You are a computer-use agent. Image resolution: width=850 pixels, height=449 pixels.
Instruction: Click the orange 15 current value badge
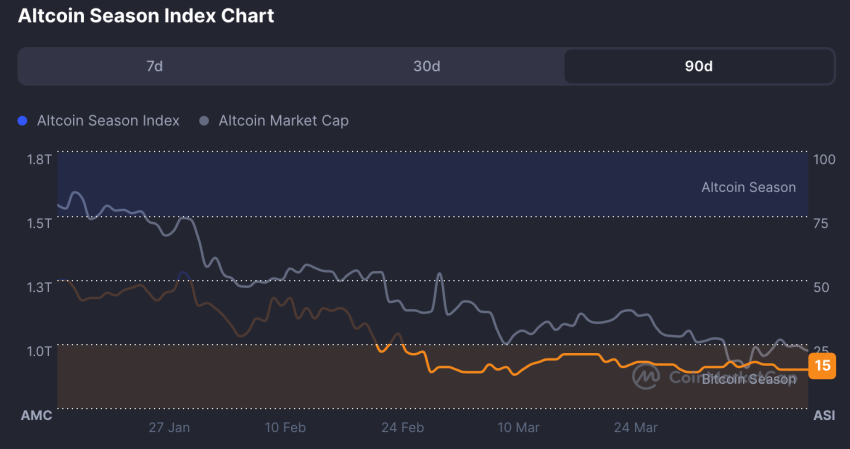tap(823, 365)
